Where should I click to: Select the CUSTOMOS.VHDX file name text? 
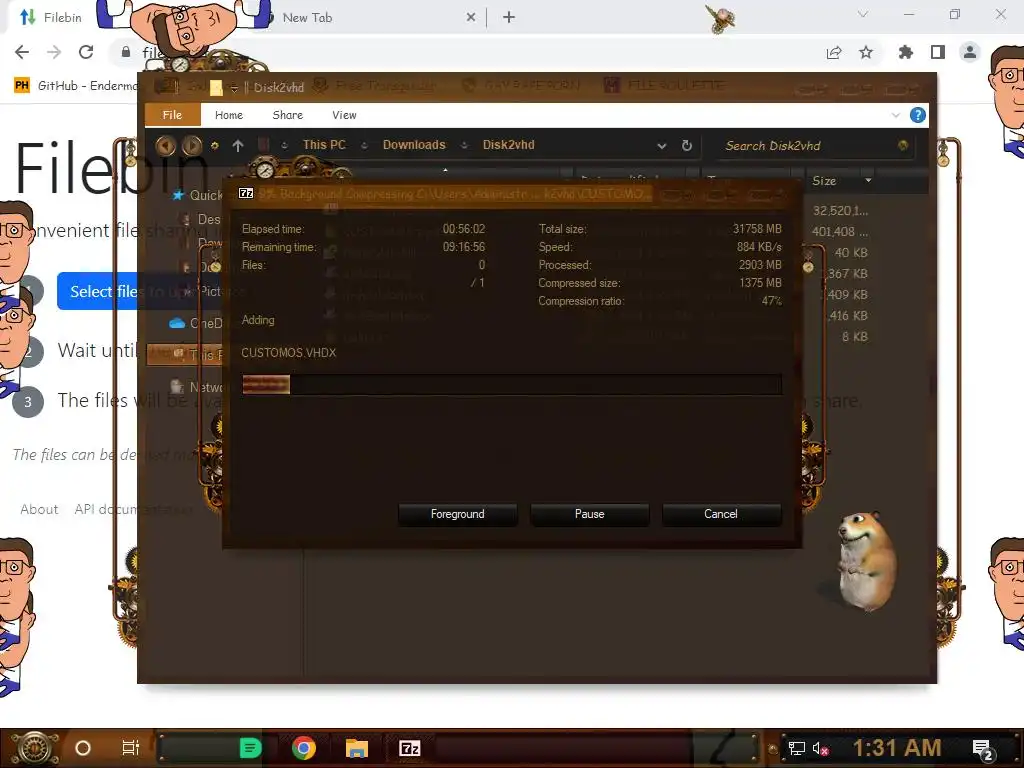289,353
